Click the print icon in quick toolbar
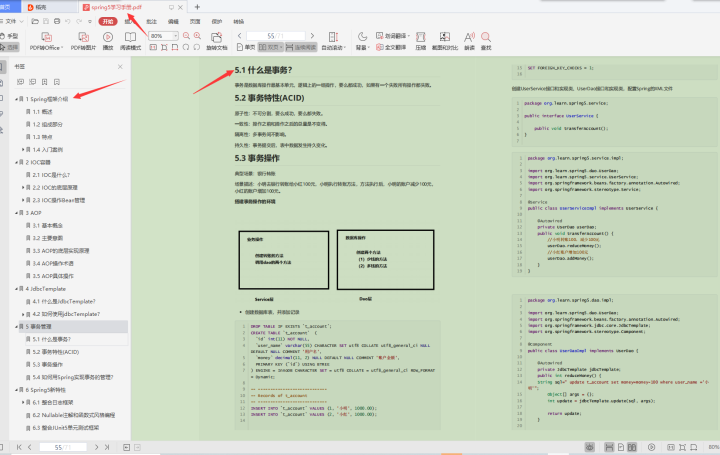Image resolution: width=720 pixels, height=455 pixels. point(57,21)
